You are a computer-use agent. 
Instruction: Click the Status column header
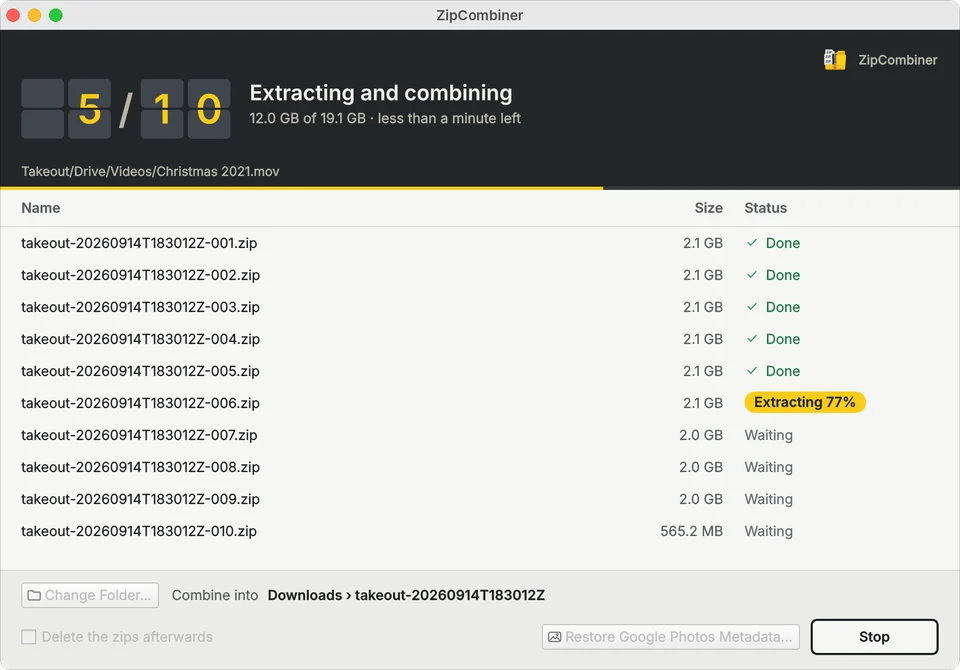[x=765, y=208]
